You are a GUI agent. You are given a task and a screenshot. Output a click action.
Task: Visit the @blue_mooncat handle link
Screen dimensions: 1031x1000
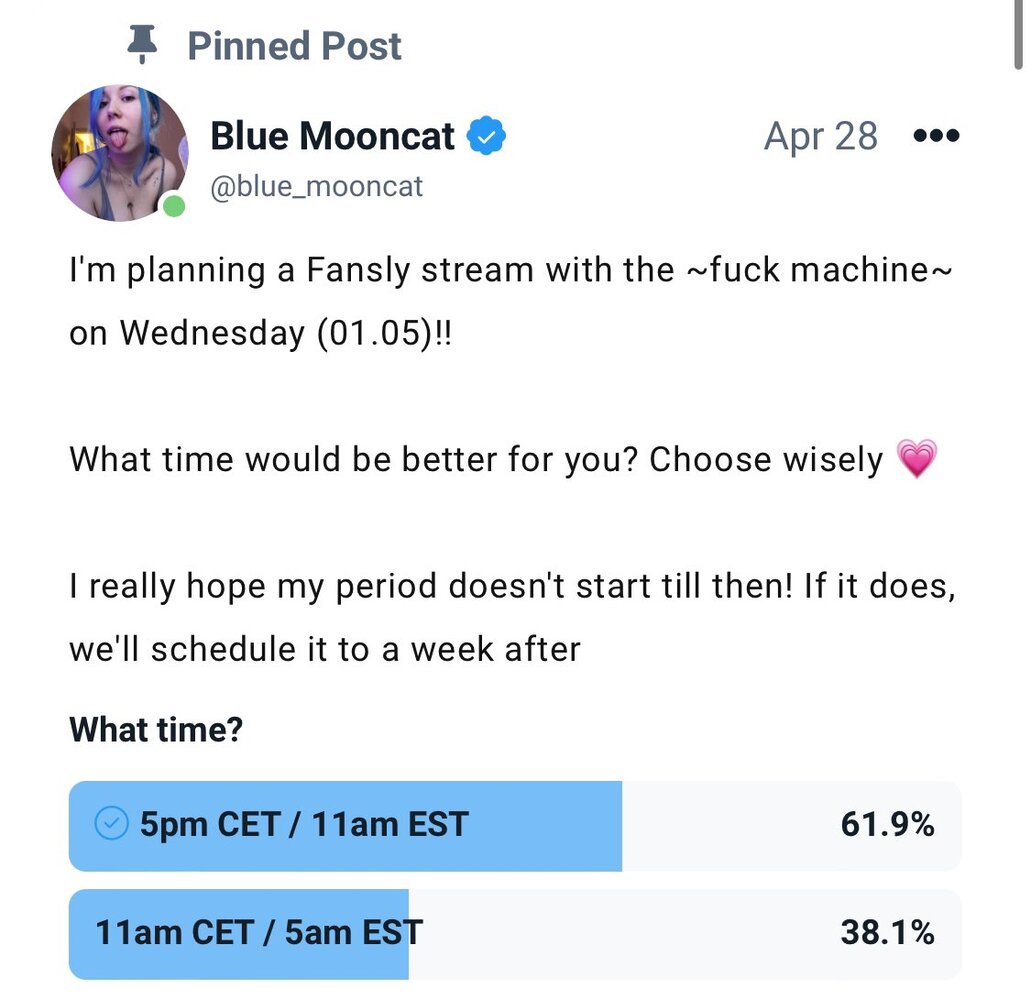[316, 186]
